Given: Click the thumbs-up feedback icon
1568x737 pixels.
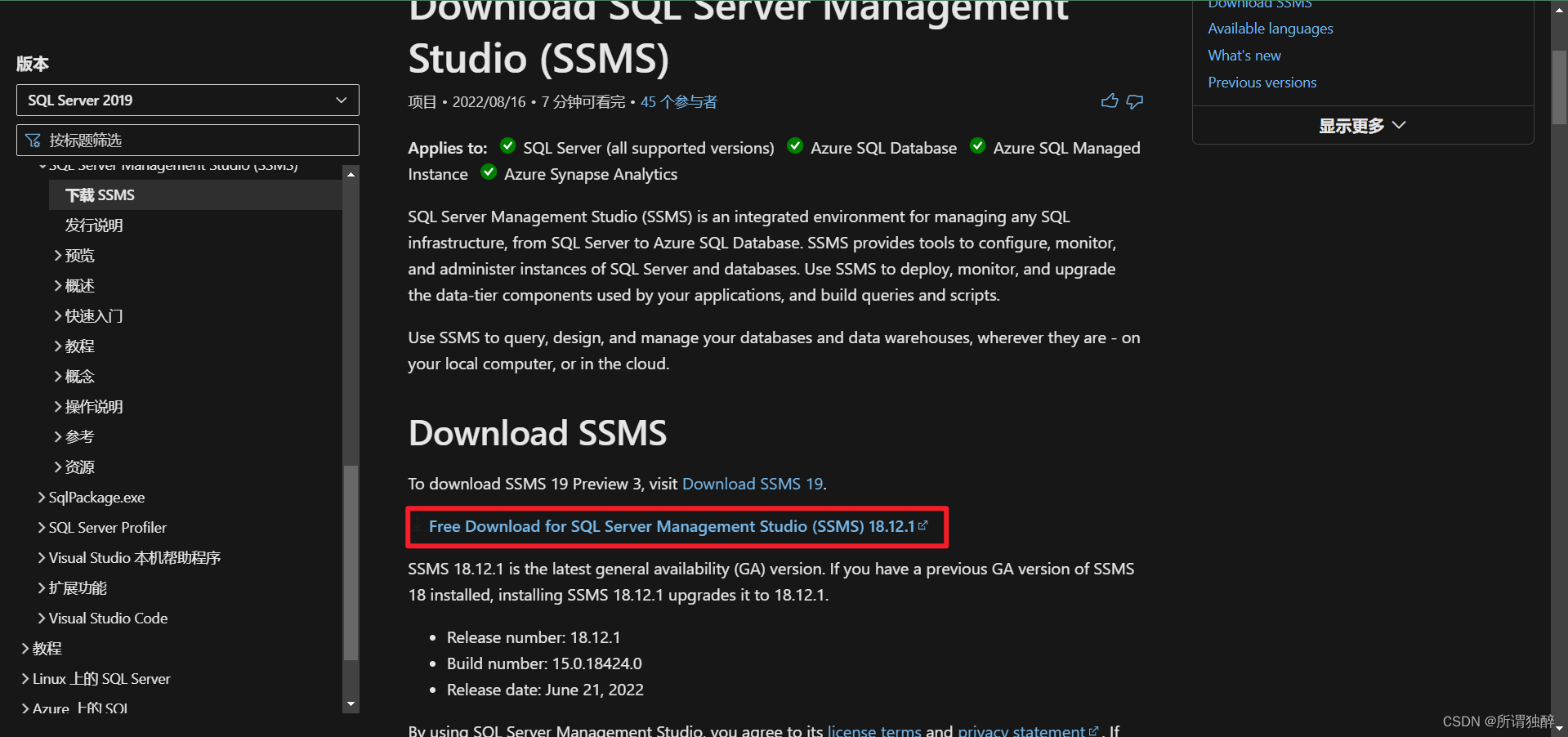Looking at the screenshot, I should point(1109,101).
